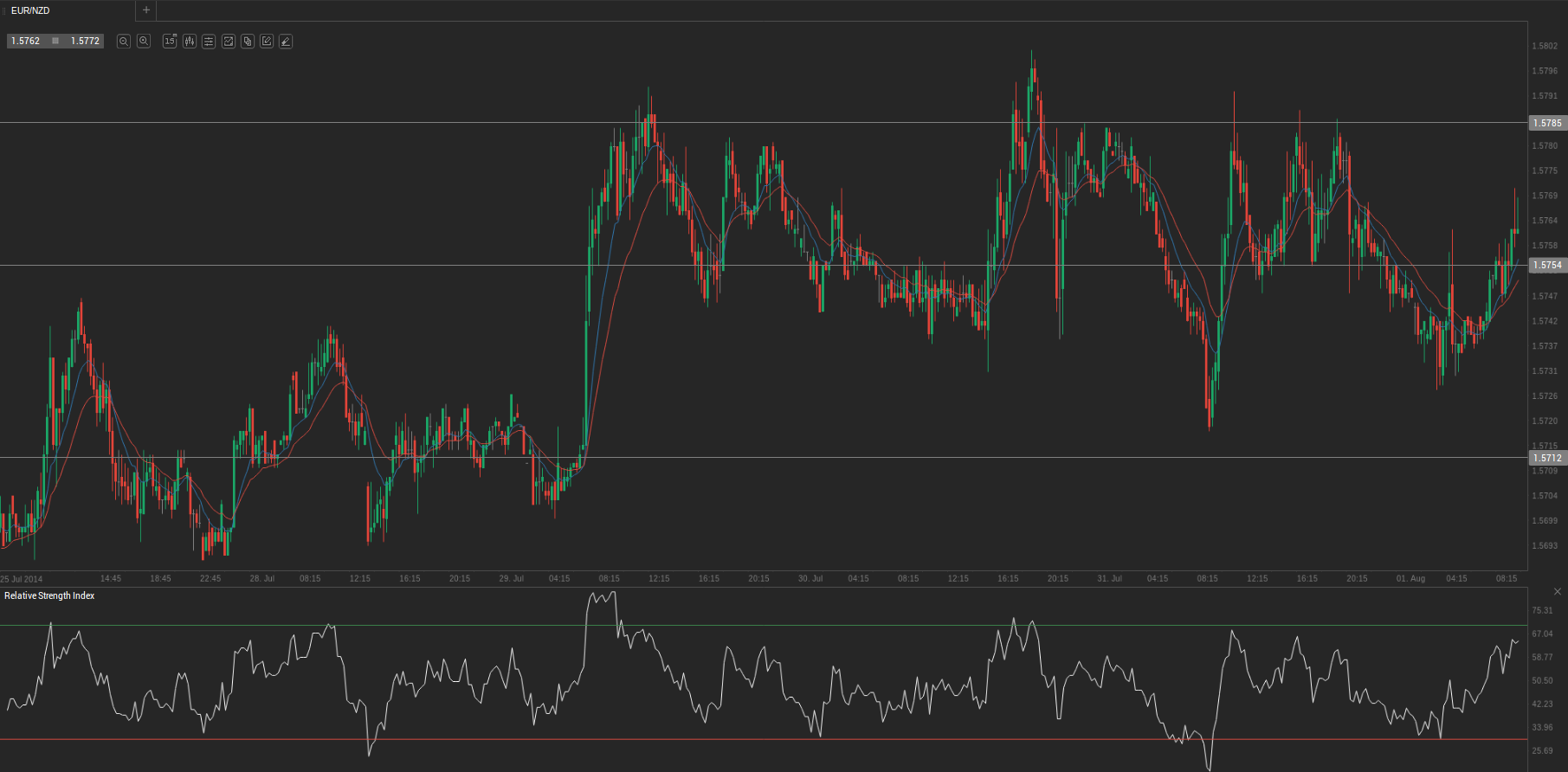Click the sell price 1.5762

point(26,41)
